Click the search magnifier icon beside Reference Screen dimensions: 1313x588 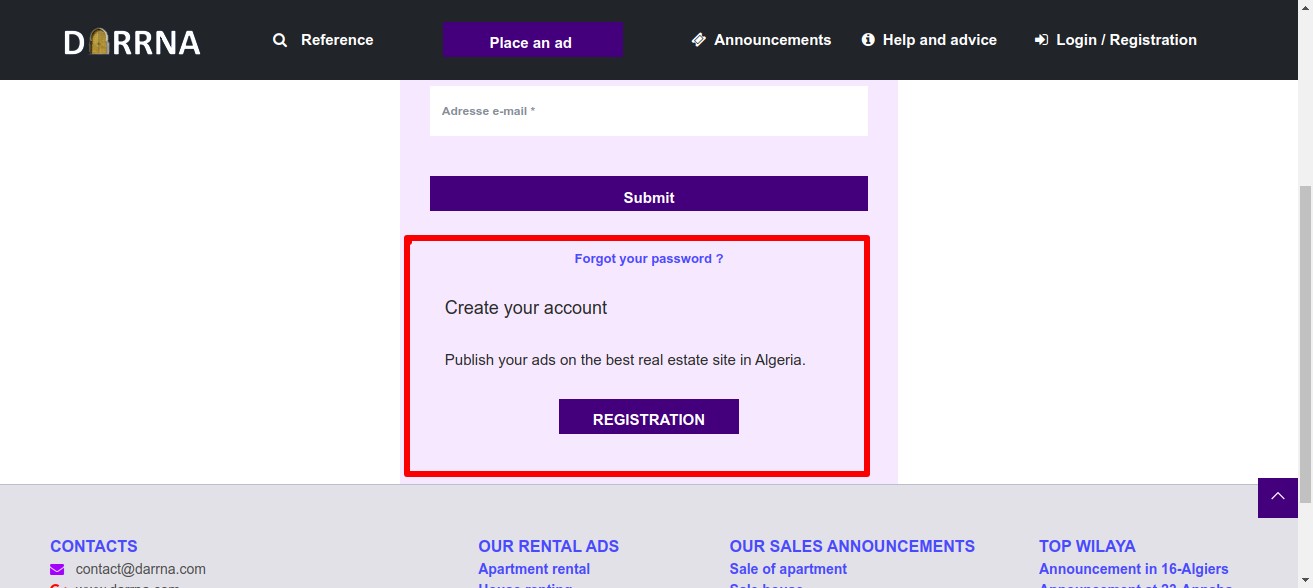280,40
